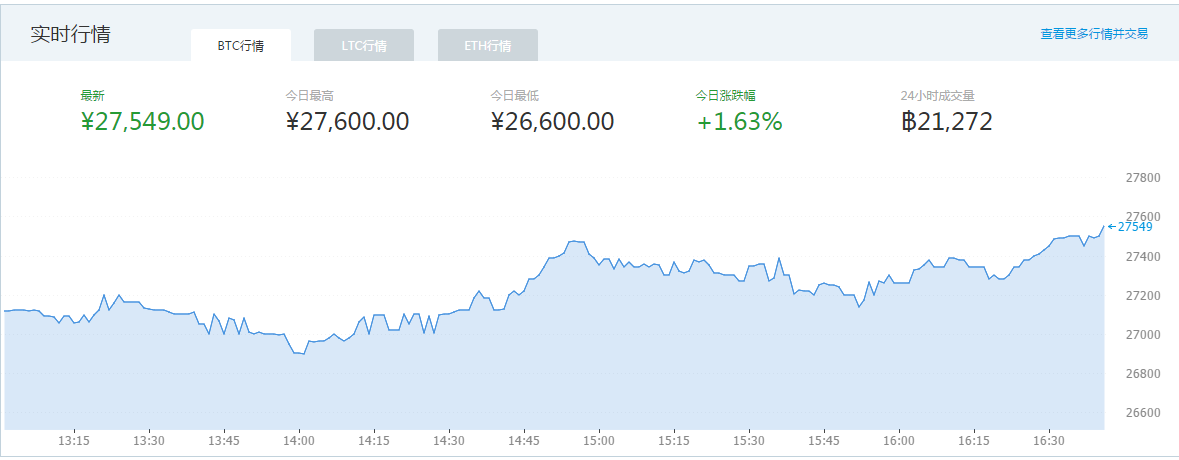Switch to the BTC行情 tab
The image size is (1179, 460).
click(x=240, y=46)
